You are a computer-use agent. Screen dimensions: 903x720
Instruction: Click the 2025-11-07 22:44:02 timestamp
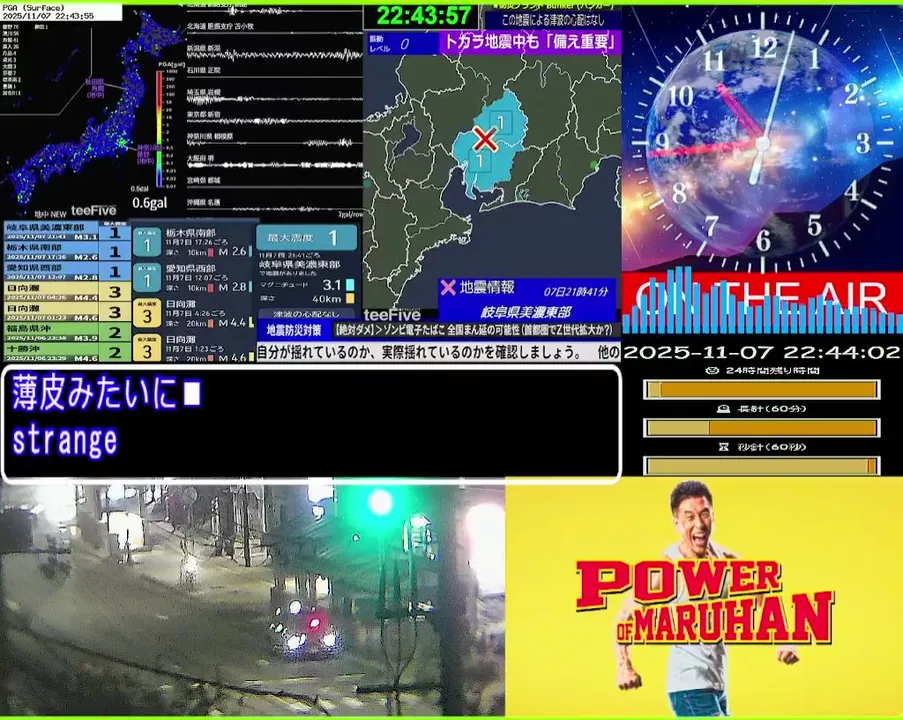(x=761, y=351)
